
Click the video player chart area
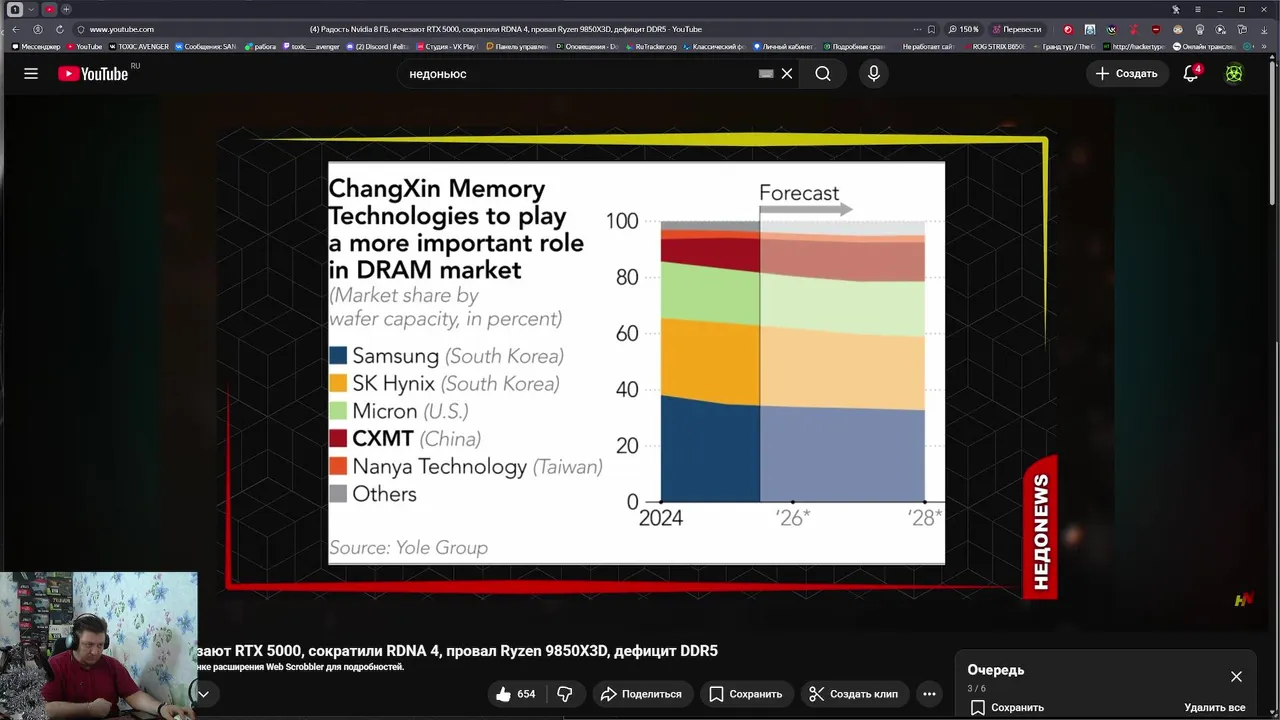click(x=636, y=362)
